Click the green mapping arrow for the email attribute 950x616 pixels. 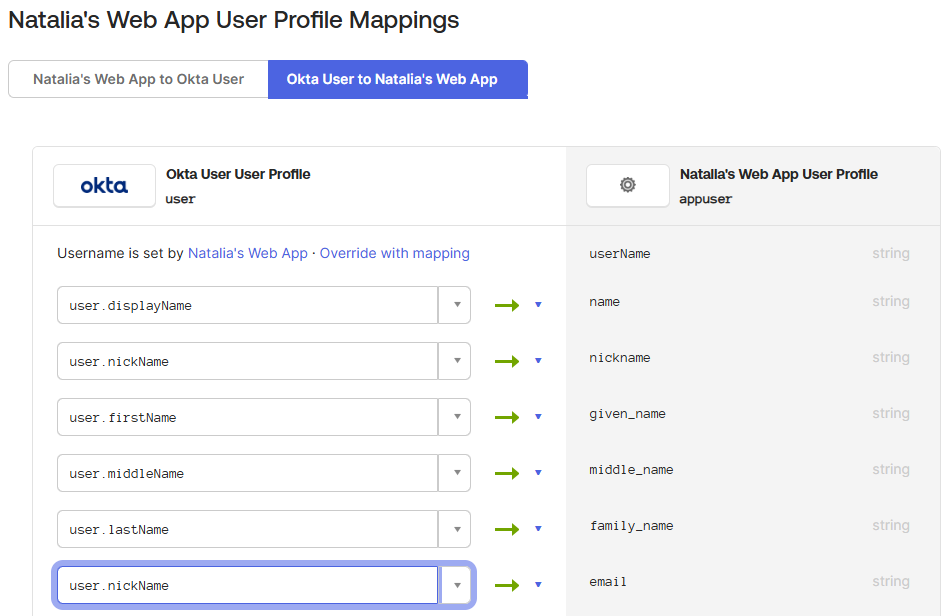507,585
